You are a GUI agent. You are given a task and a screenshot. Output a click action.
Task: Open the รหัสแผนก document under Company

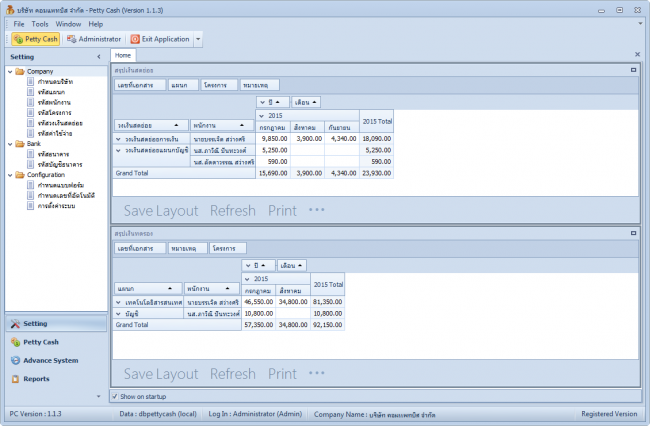51,92
